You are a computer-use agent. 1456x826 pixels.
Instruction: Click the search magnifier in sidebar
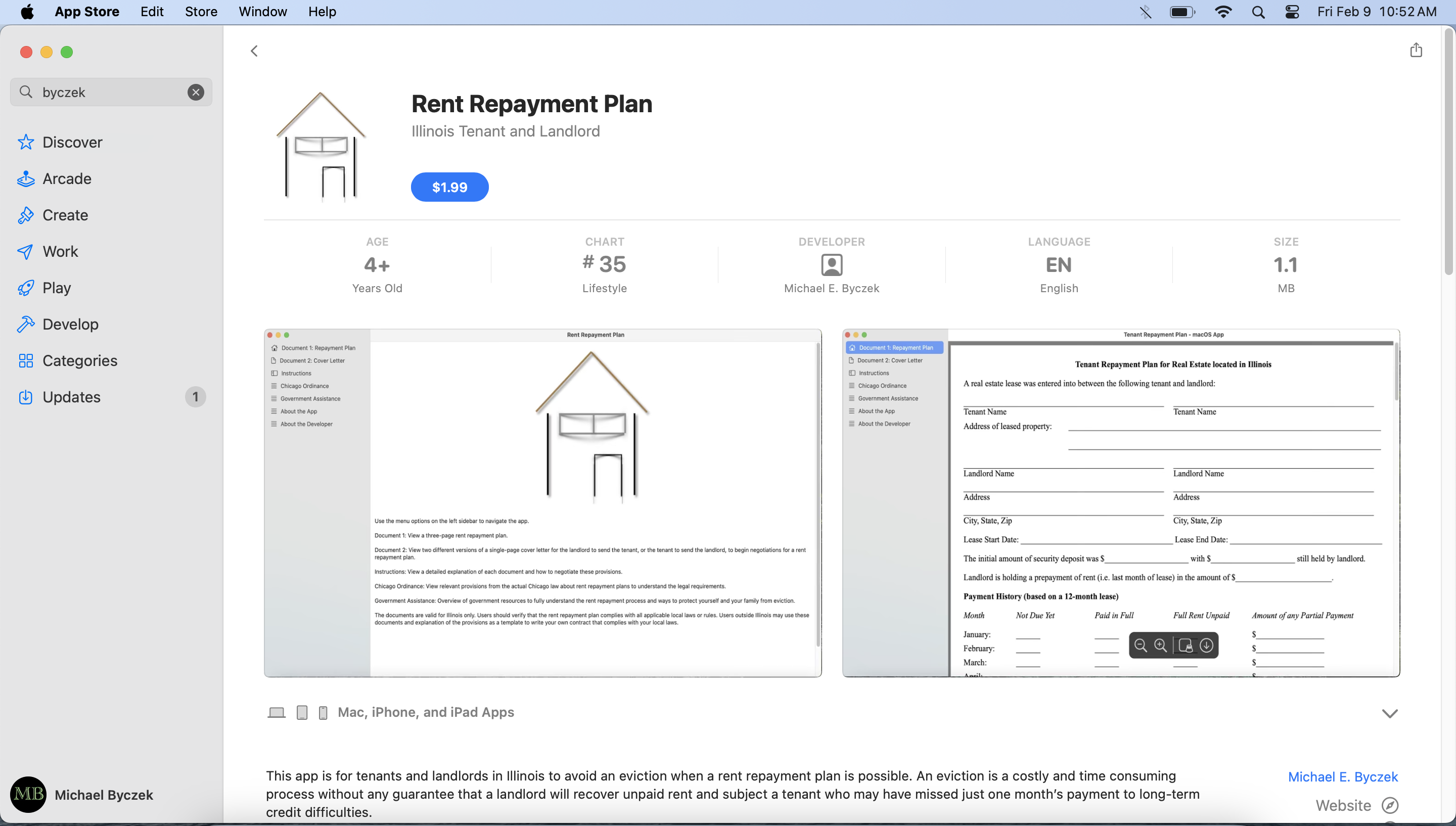click(x=26, y=92)
